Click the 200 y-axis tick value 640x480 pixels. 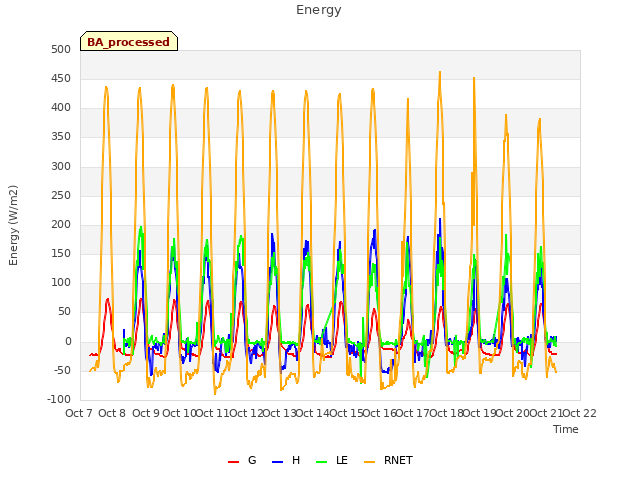coord(61,224)
